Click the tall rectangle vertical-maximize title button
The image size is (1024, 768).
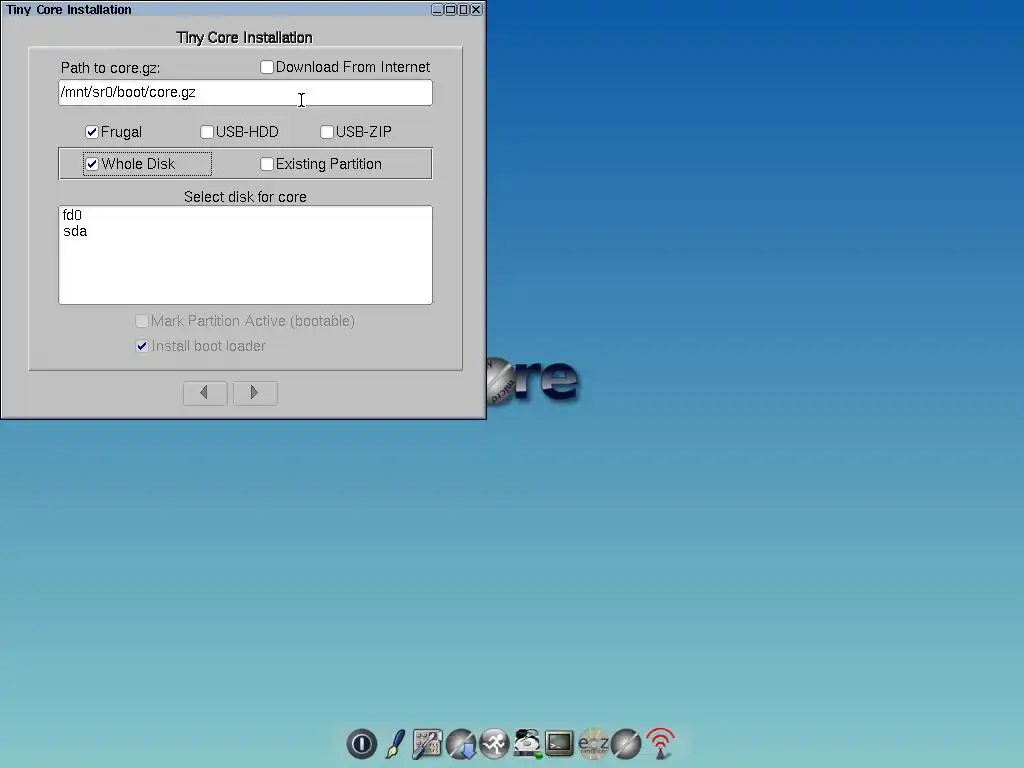tap(464, 9)
